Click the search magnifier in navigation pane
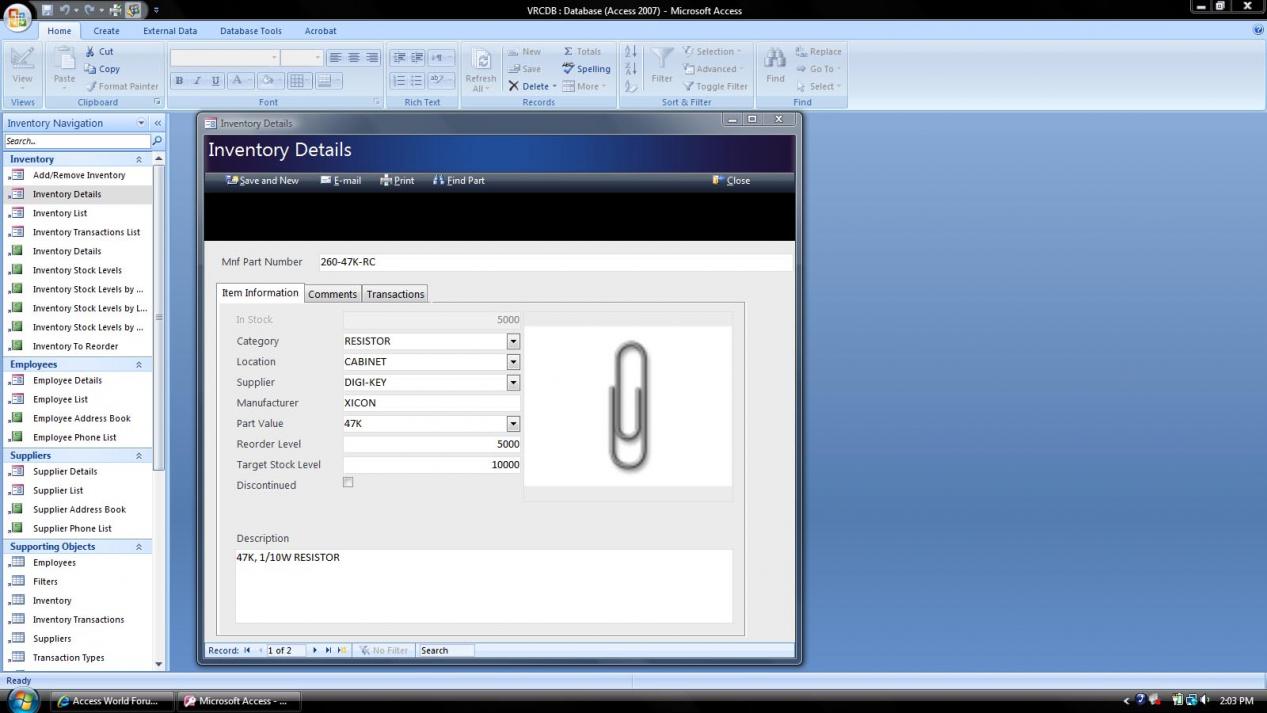Image resolution: width=1267 pixels, height=713 pixels. [x=157, y=141]
